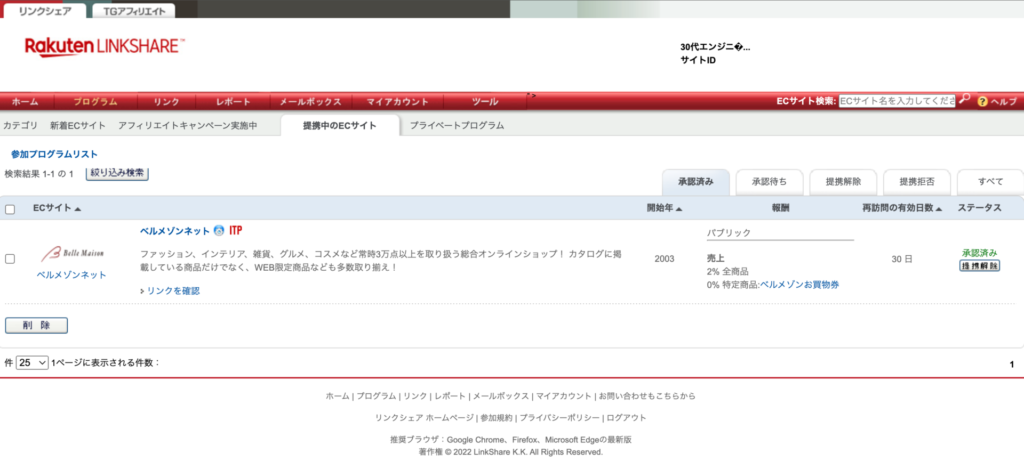Screen dimensions: 1024x461
Task: Open the ベルメゾンお買物券 link
Action: tap(799, 285)
